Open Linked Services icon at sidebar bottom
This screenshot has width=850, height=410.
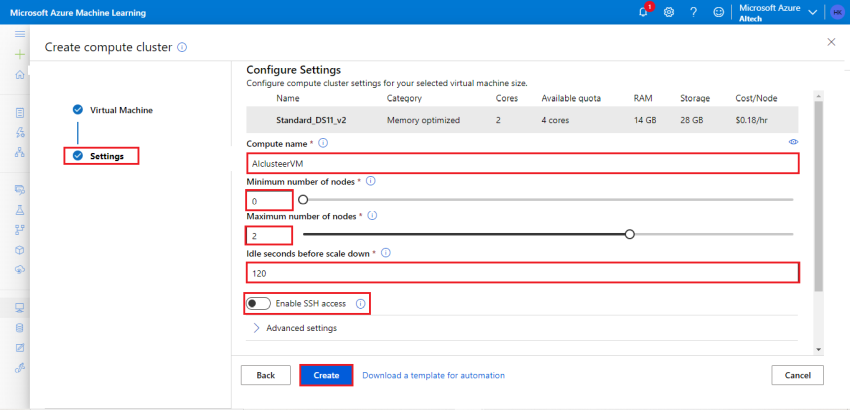coord(20,368)
